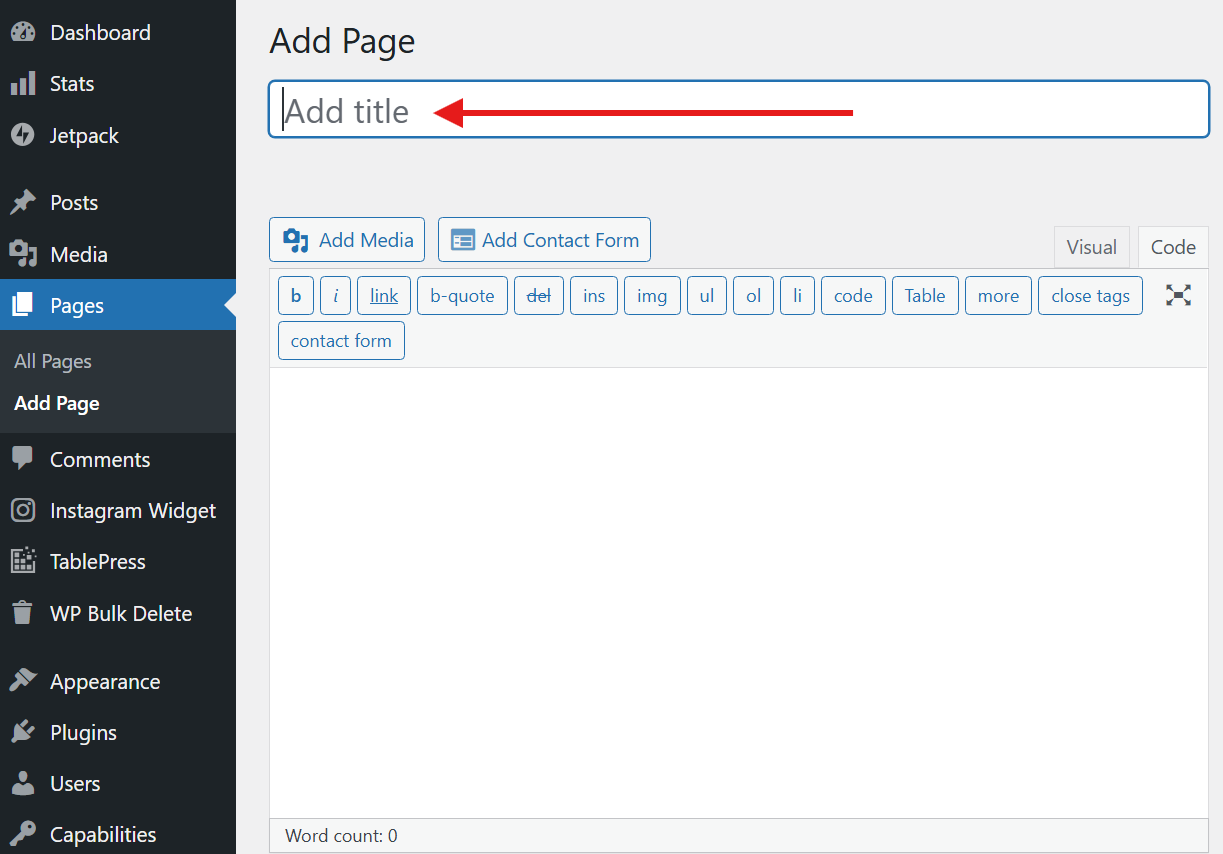The width and height of the screenshot is (1223, 854).
Task: Insert code tag button
Action: [x=853, y=295]
